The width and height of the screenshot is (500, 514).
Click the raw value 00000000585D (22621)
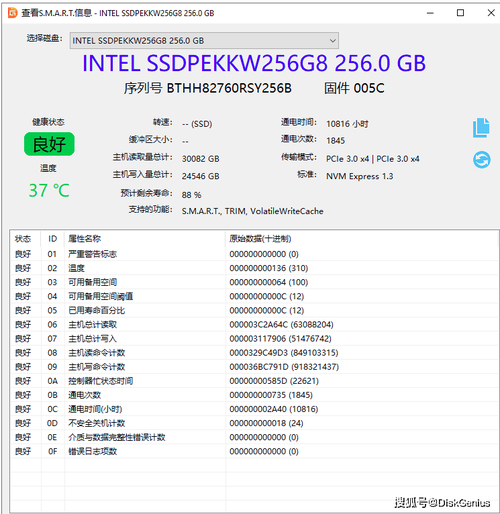click(x=274, y=381)
